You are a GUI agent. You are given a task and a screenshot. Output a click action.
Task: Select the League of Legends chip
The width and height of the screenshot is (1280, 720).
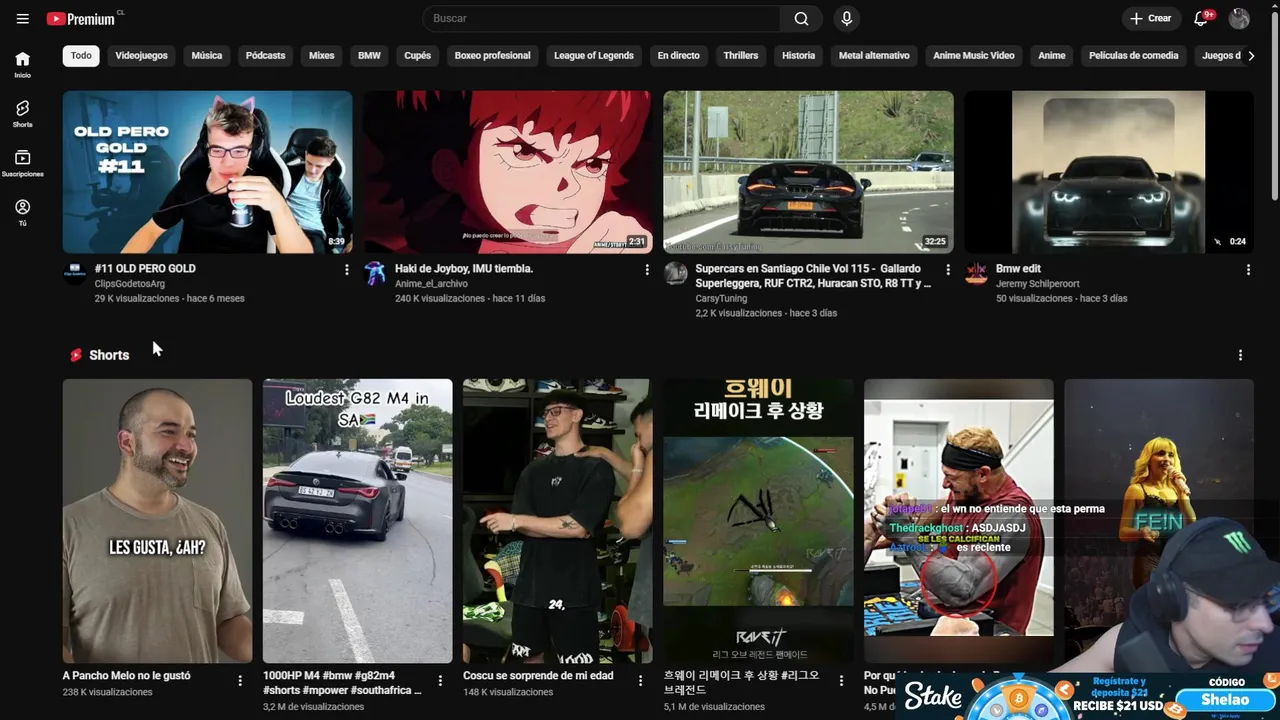pyautogui.click(x=594, y=56)
